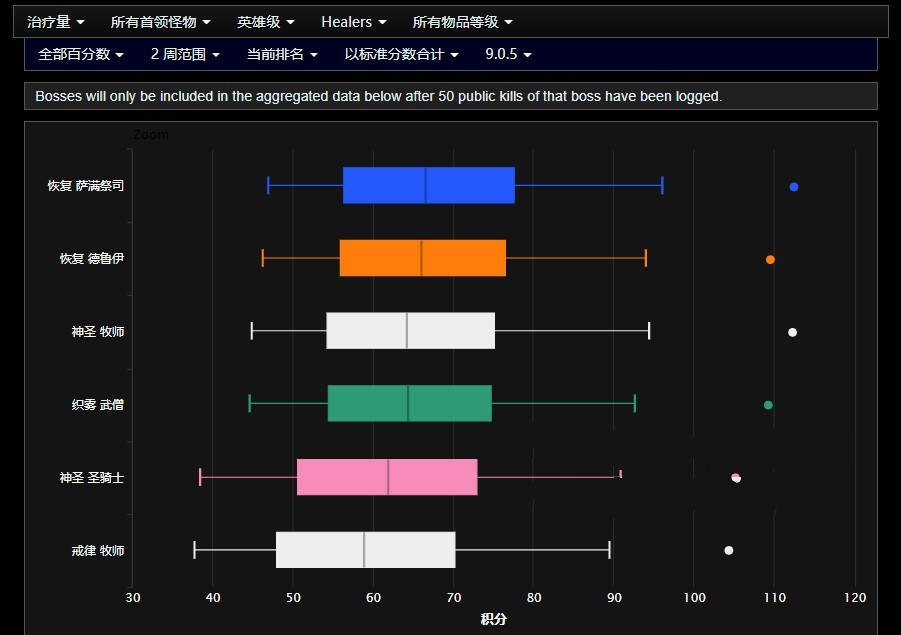The height and width of the screenshot is (635, 901).
Task: Click the white 戒律 牧师 box bar
Action: pyautogui.click(x=365, y=550)
